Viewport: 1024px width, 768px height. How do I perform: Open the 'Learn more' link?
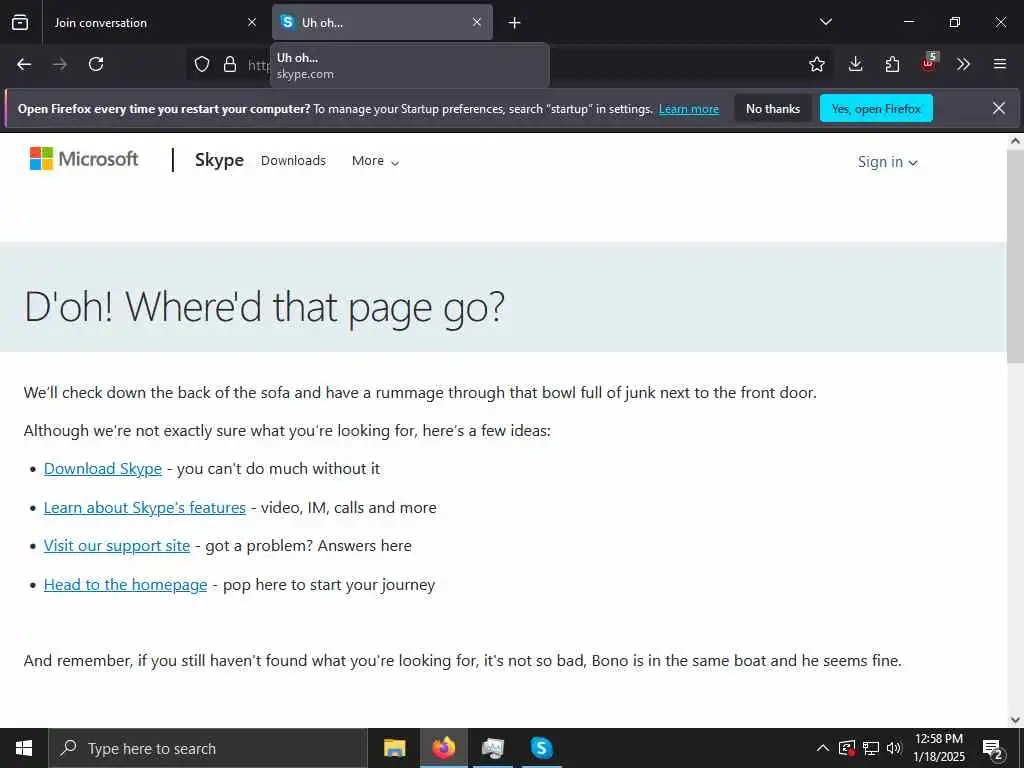[x=689, y=109]
